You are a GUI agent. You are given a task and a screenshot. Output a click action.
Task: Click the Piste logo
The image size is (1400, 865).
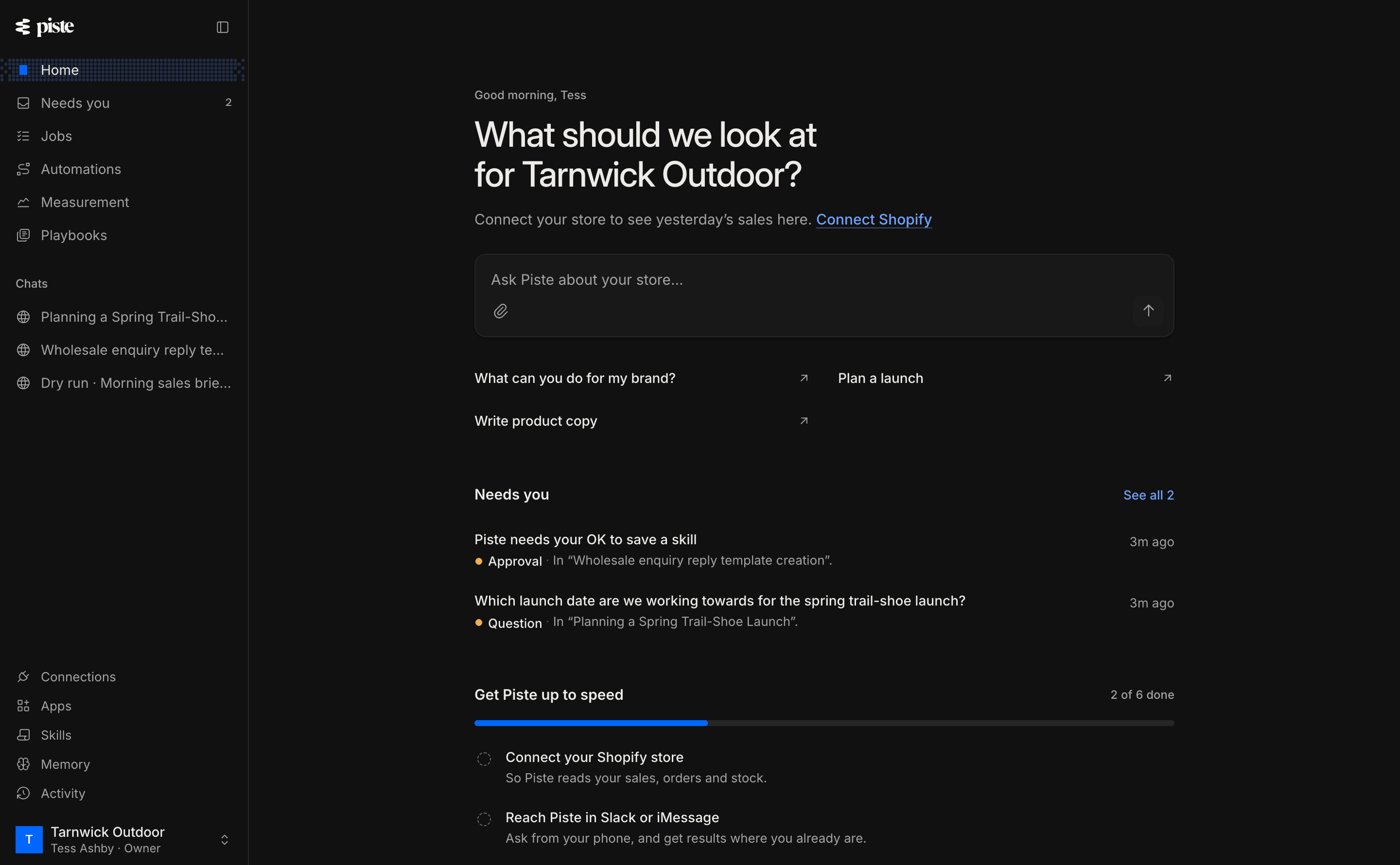[45, 26]
